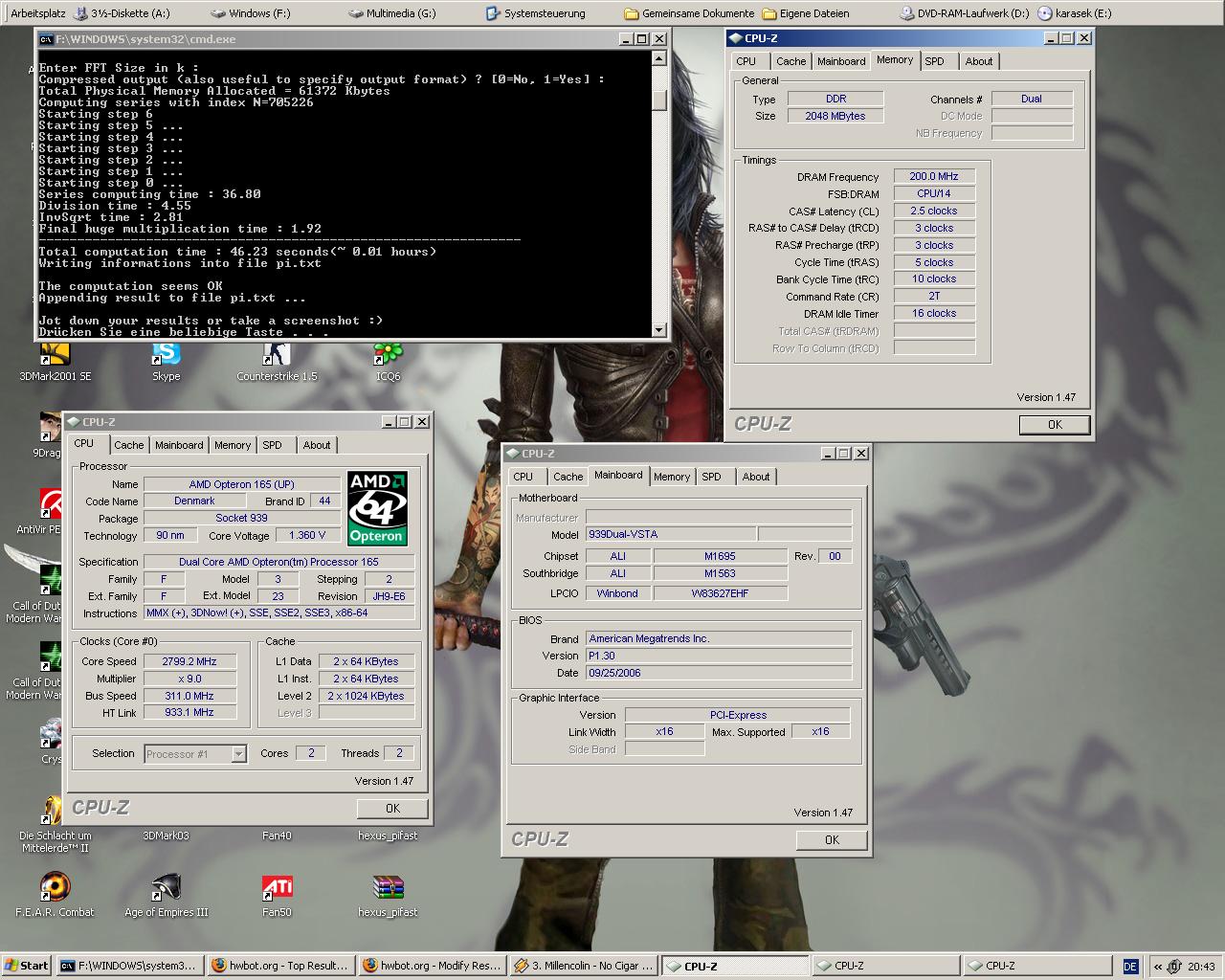Select Memory tab in the Mainboard window
The height and width of the screenshot is (980, 1225).
[x=672, y=477]
